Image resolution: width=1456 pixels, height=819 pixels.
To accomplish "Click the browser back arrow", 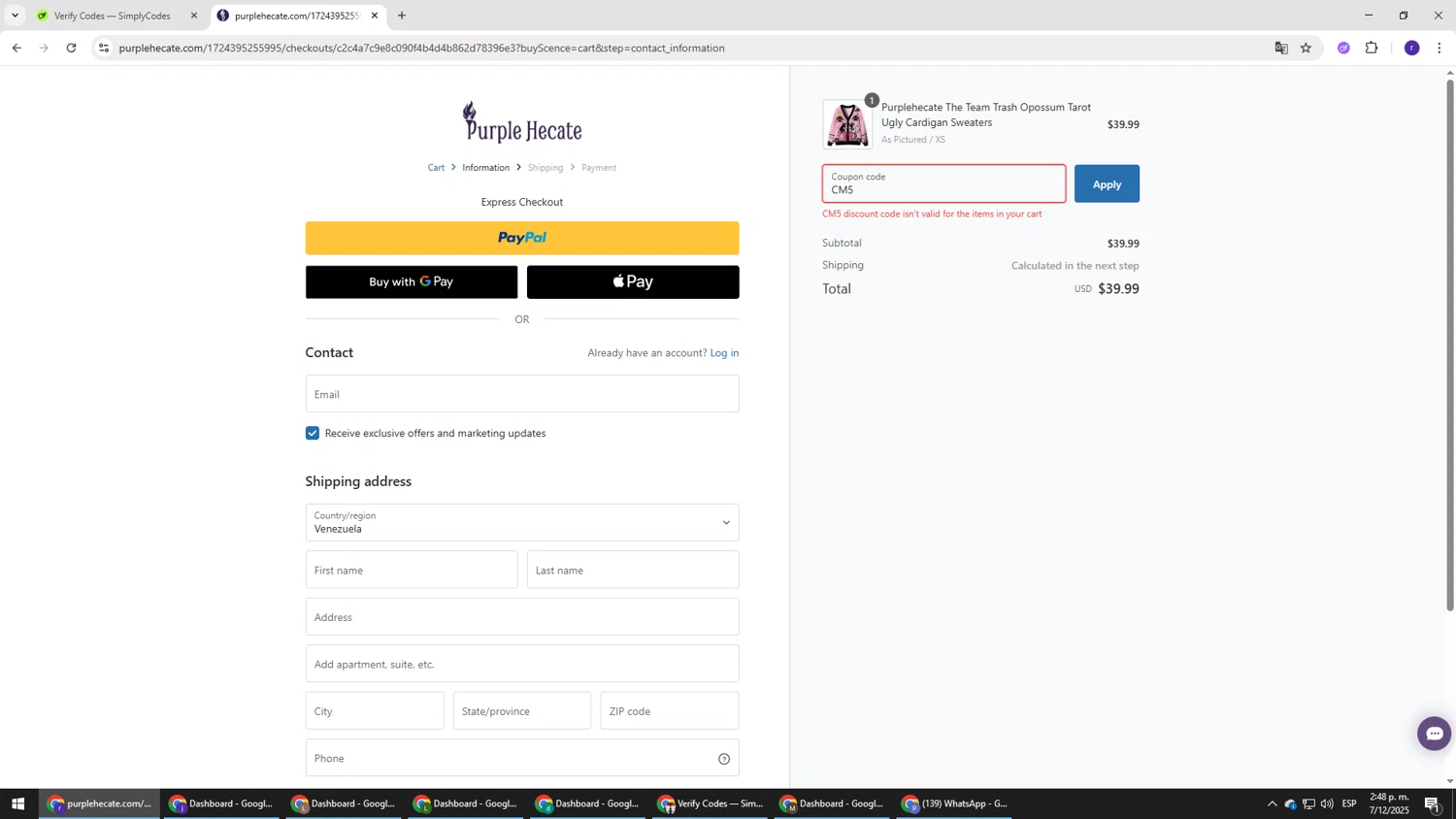I will 17,48.
